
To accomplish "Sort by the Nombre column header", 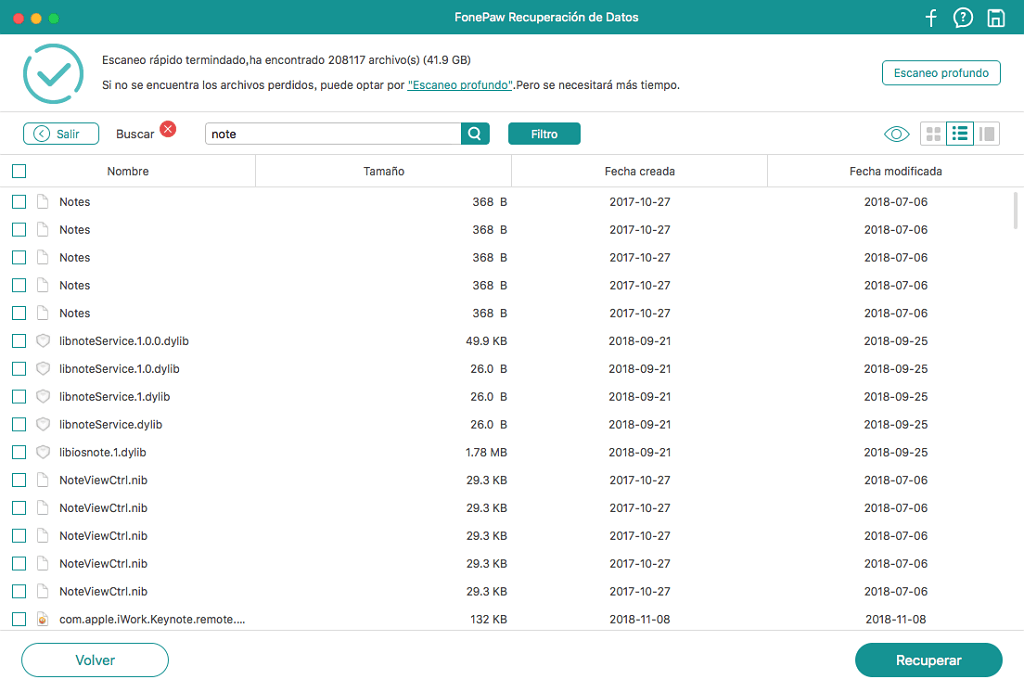I will [128, 171].
